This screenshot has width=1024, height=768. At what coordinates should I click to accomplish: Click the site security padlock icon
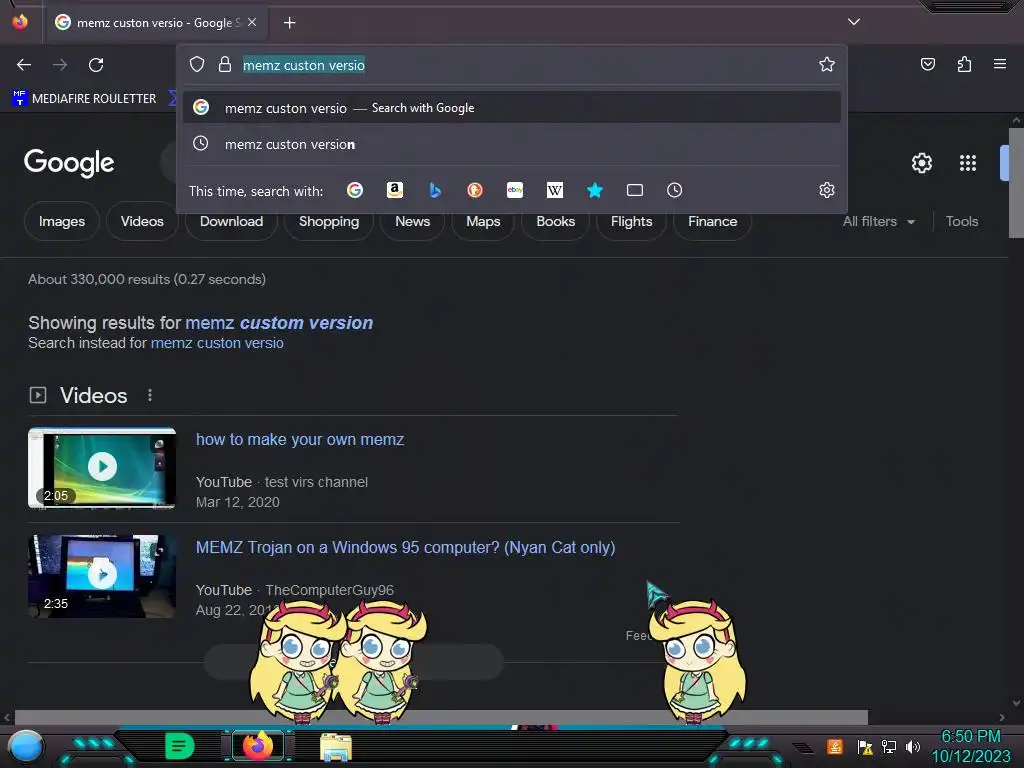coord(225,64)
